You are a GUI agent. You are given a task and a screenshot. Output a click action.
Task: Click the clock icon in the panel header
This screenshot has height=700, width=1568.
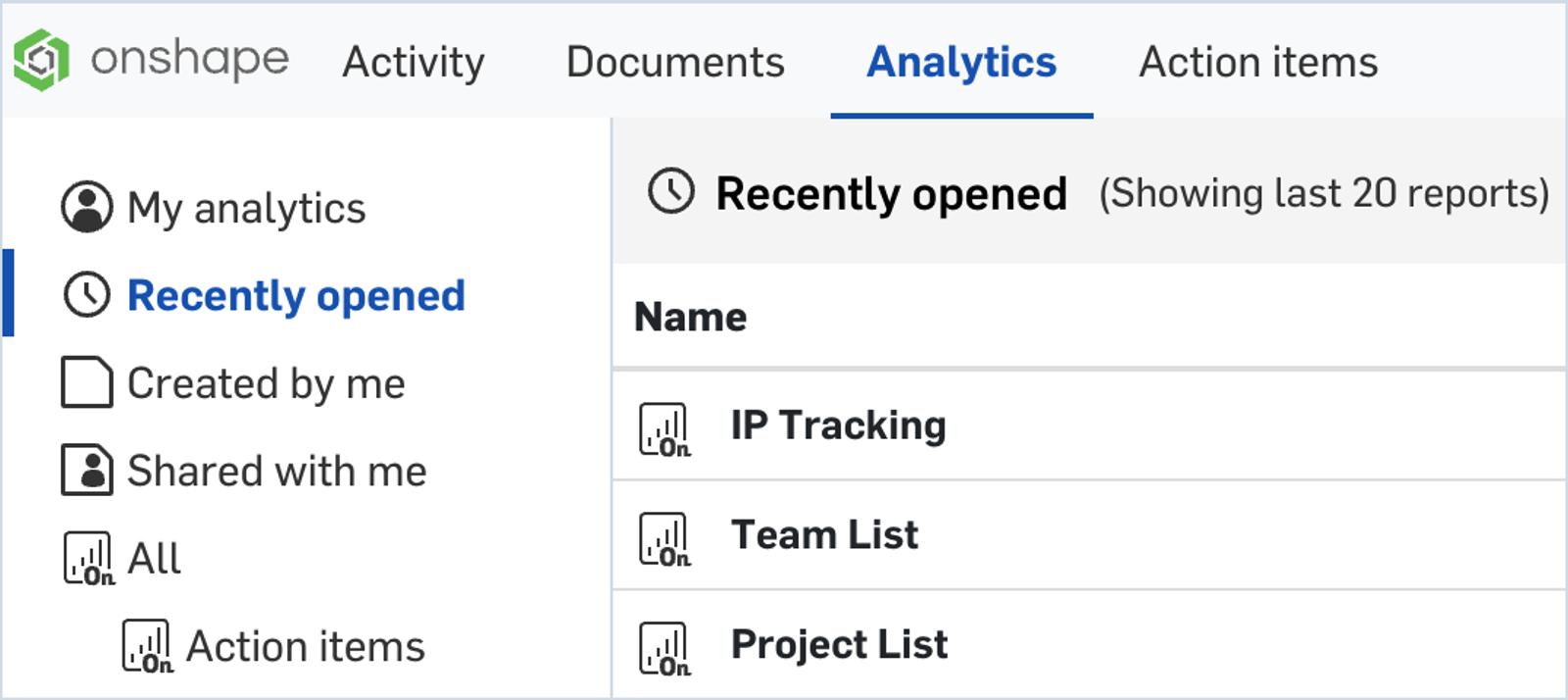point(671,191)
